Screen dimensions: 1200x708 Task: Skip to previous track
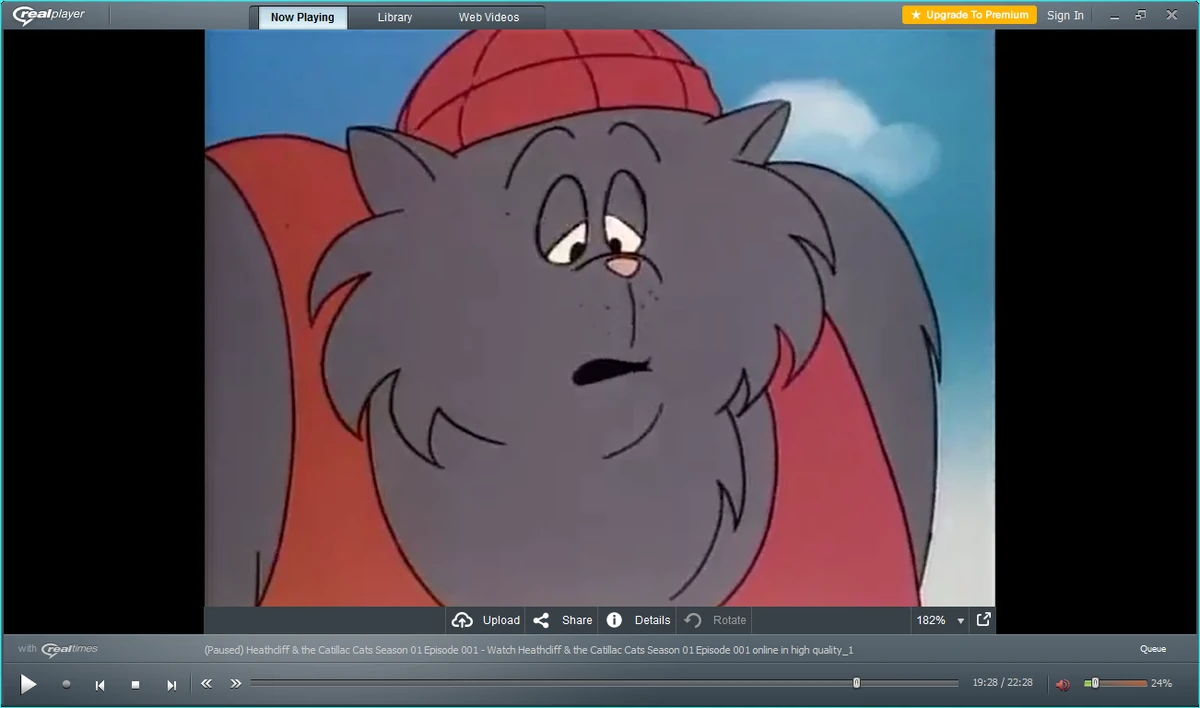tap(100, 685)
